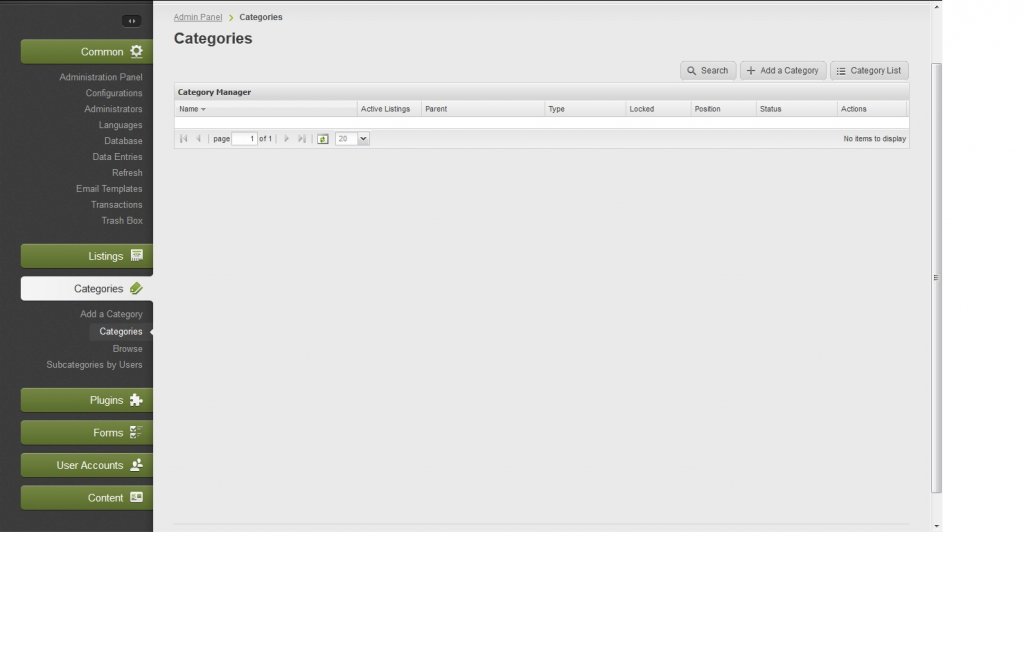Refresh the Category Manager grid
This screenshot has width=1024, height=649.
coord(323,138)
